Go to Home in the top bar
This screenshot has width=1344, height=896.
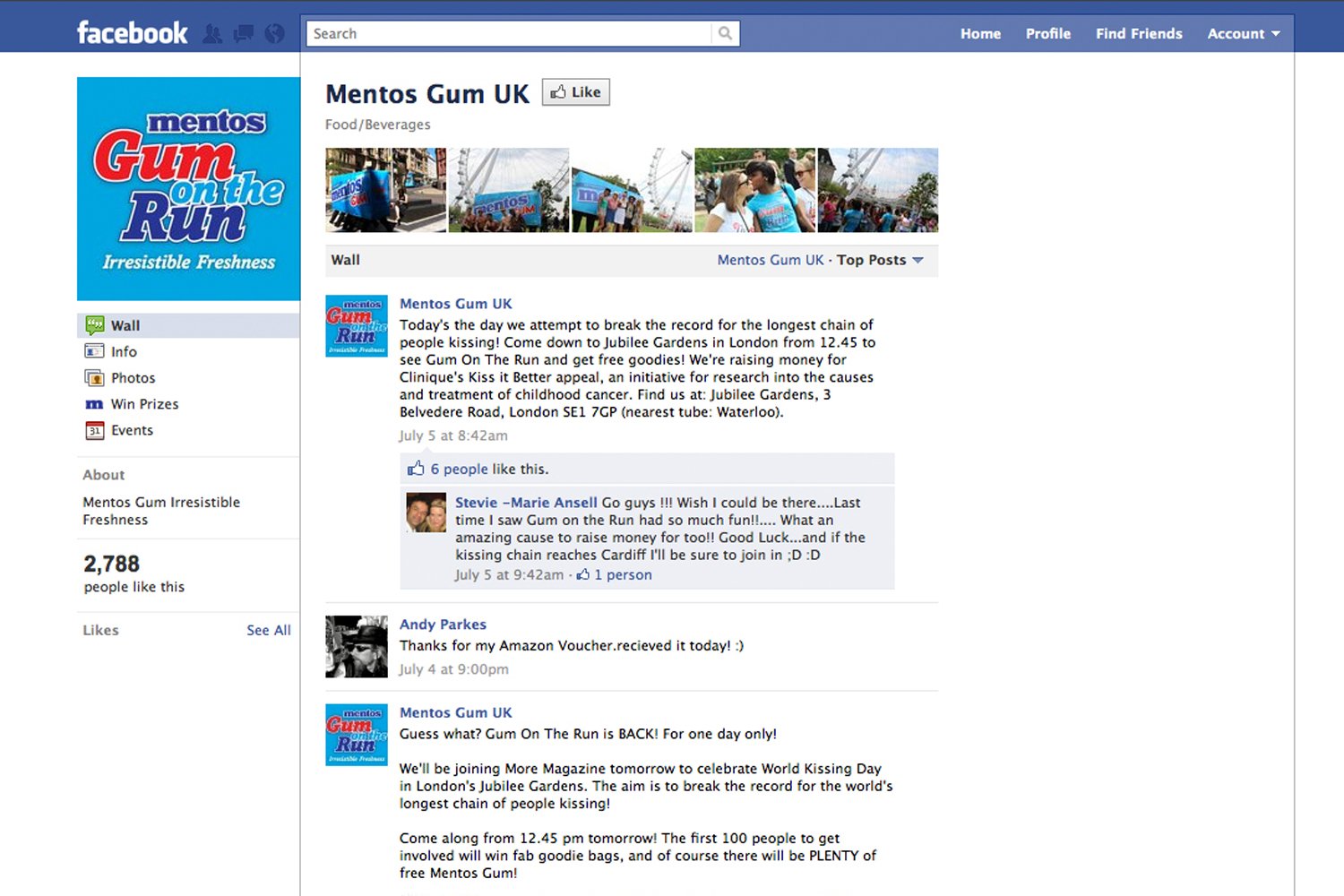click(980, 33)
